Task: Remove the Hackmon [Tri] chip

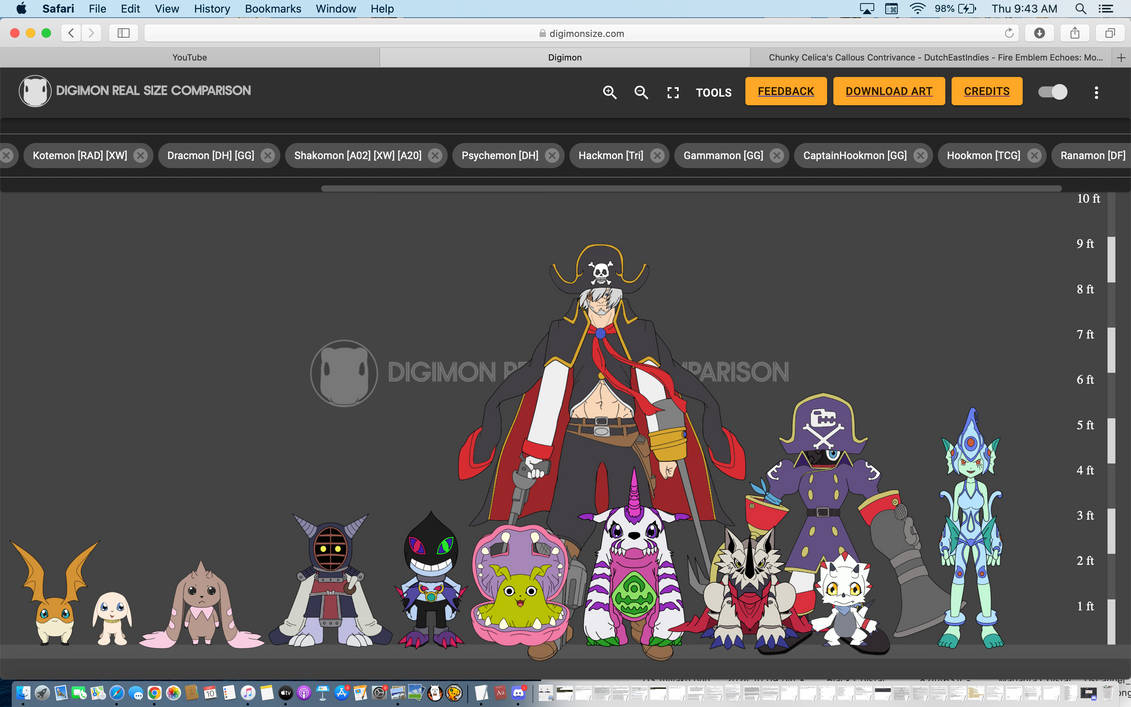Action: [x=657, y=155]
